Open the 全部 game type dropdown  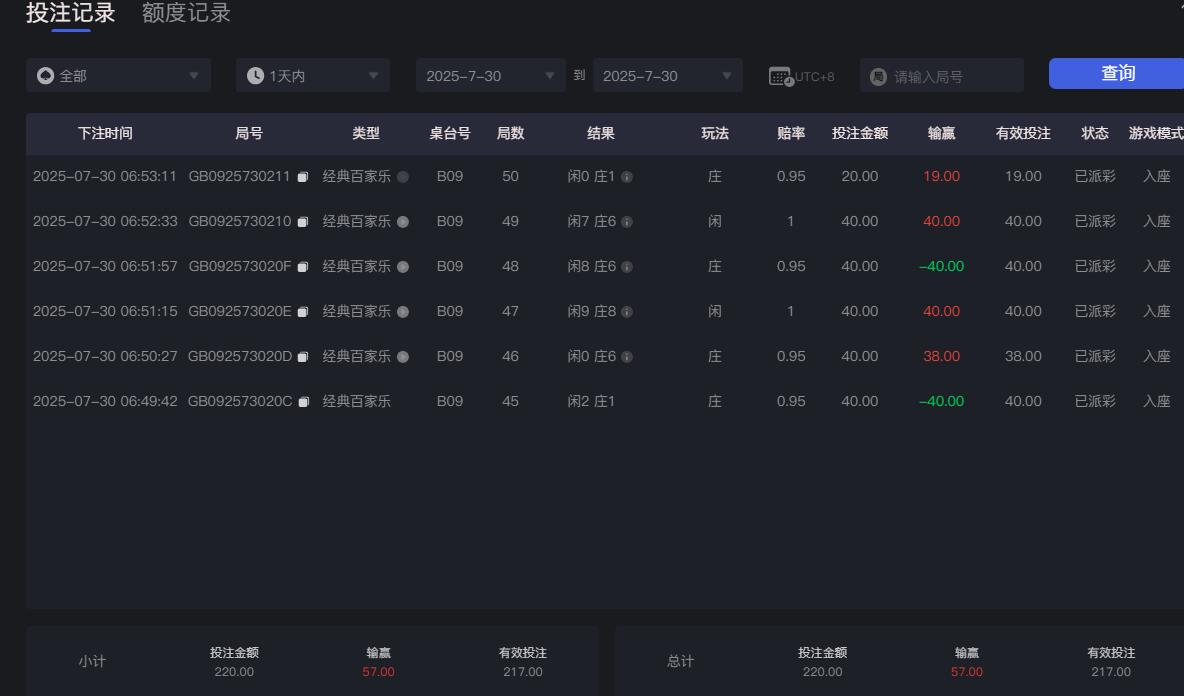click(x=118, y=75)
